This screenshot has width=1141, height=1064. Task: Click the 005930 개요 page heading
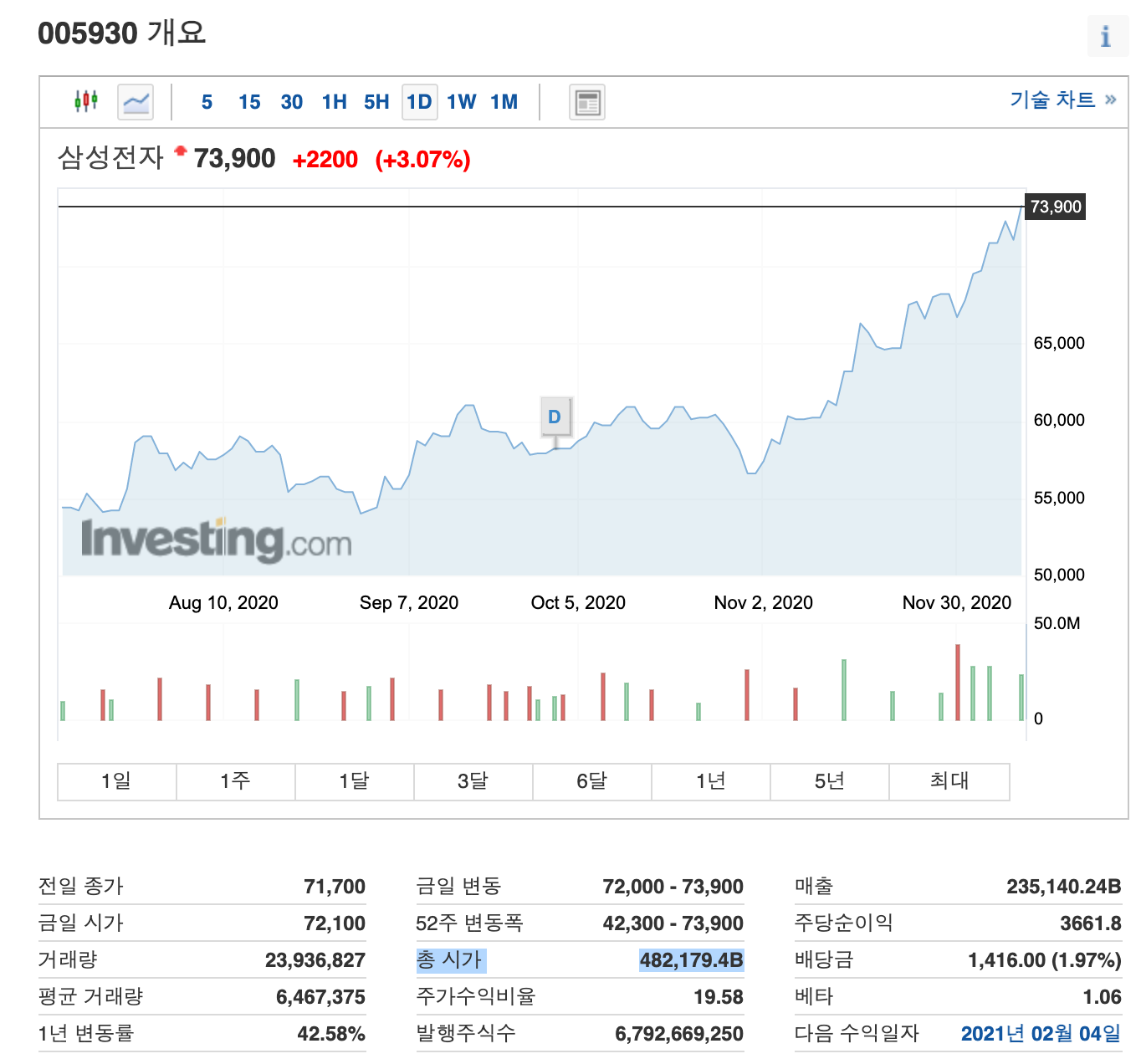pyautogui.click(x=122, y=33)
